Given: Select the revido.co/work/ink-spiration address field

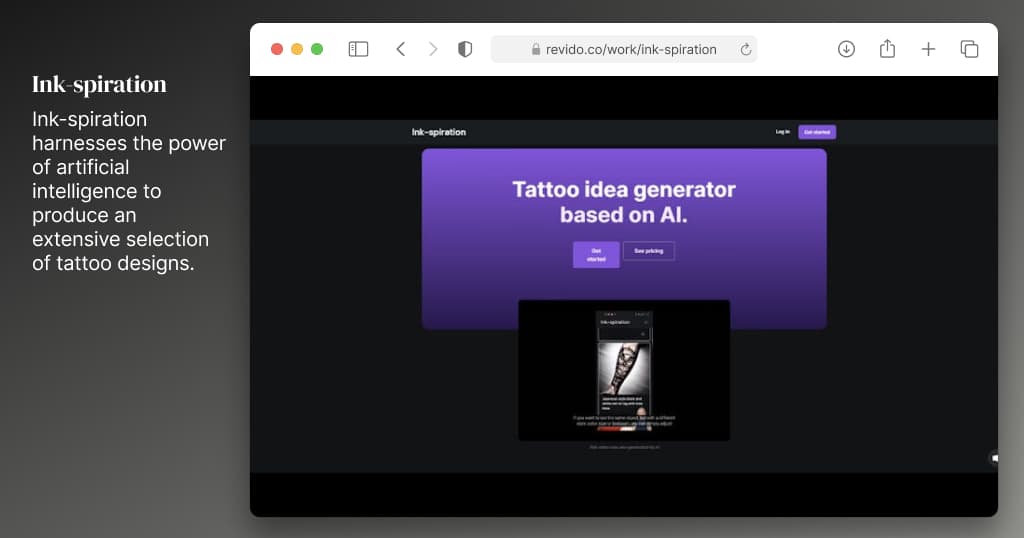Looking at the screenshot, I should coord(630,49).
